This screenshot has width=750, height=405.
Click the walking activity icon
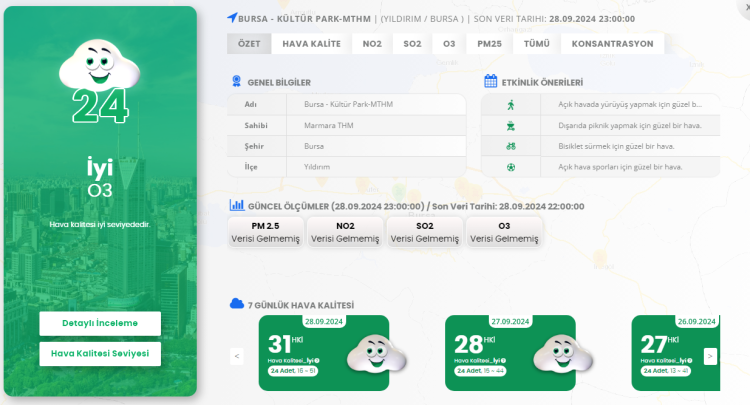click(x=511, y=104)
